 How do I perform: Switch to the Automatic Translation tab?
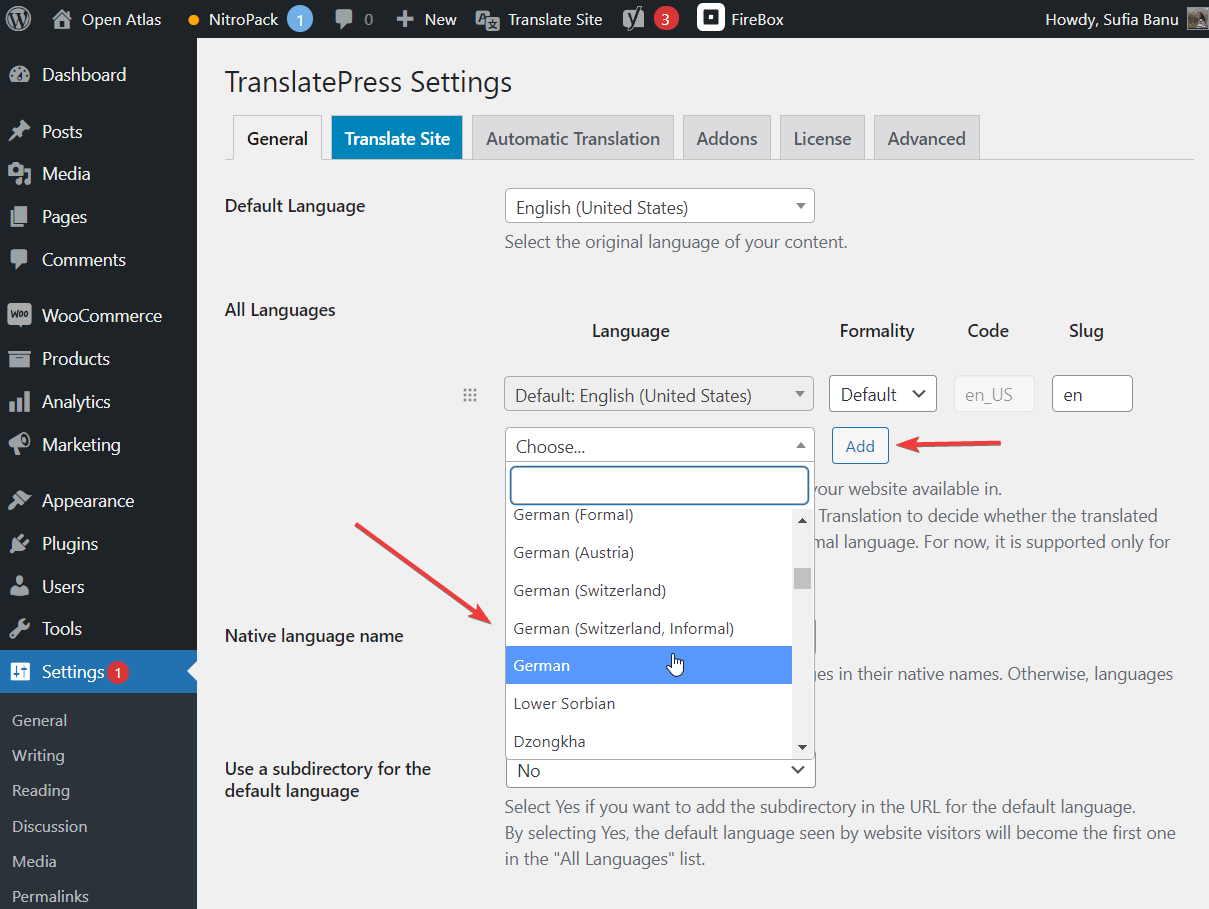572,137
